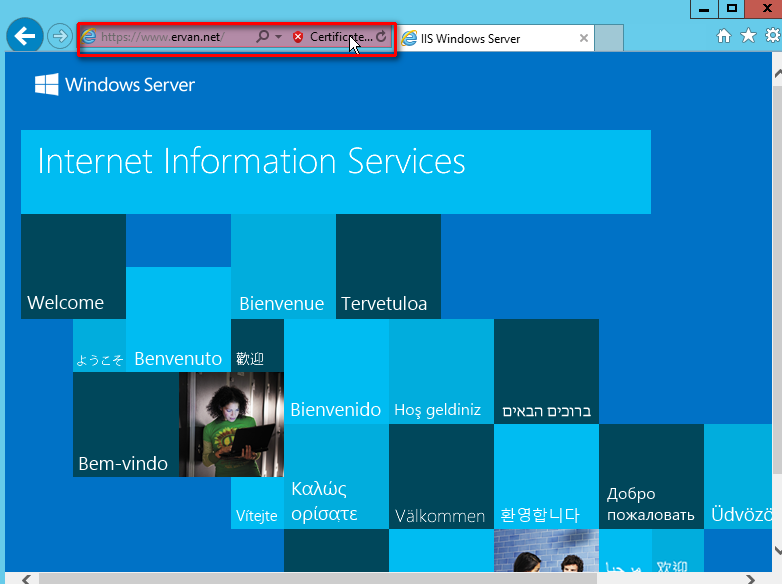The height and width of the screenshot is (584, 782).
Task: Click the IE page icon in address bar
Action: [x=89, y=36]
